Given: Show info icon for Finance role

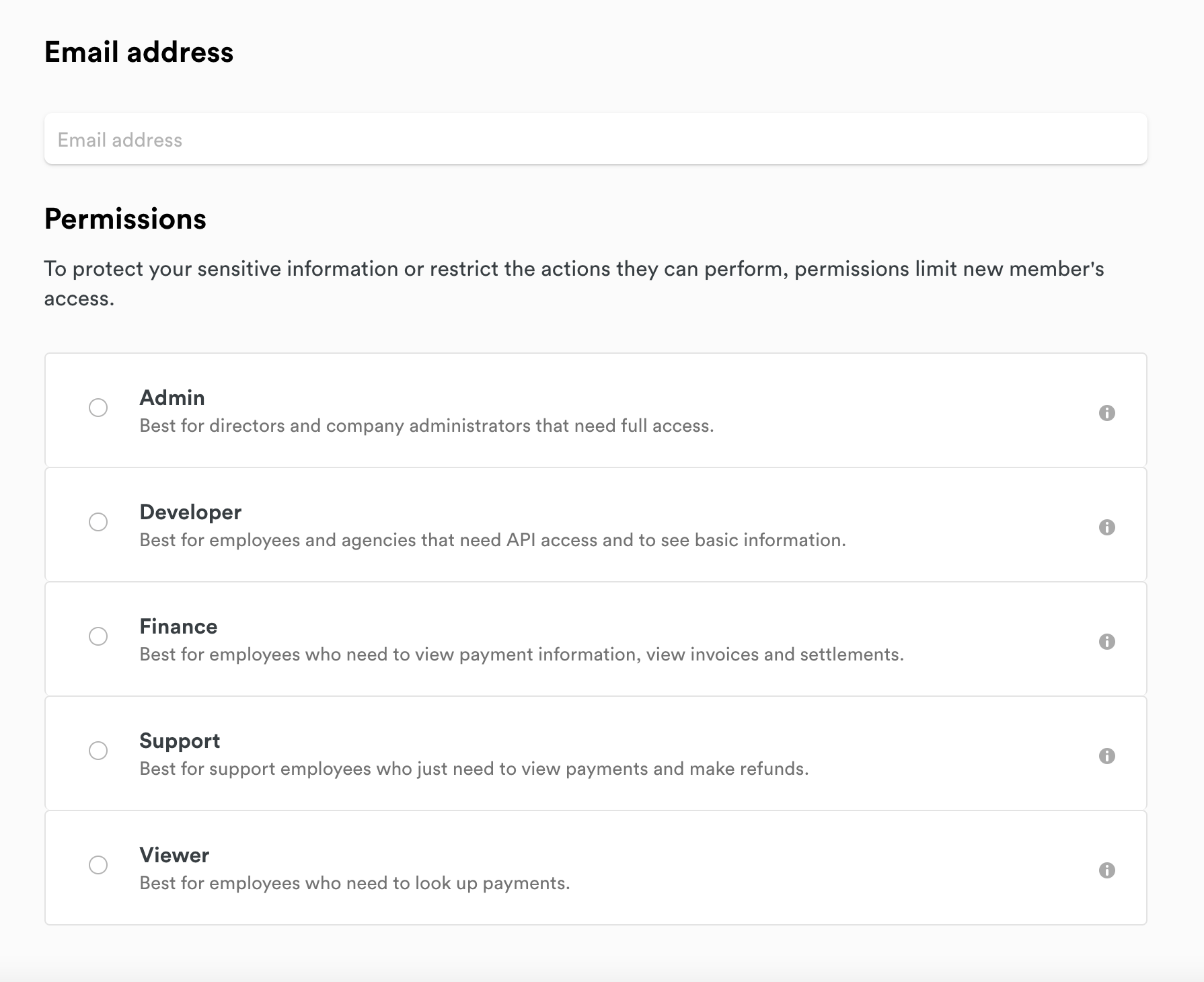Looking at the screenshot, I should 1106,641.
